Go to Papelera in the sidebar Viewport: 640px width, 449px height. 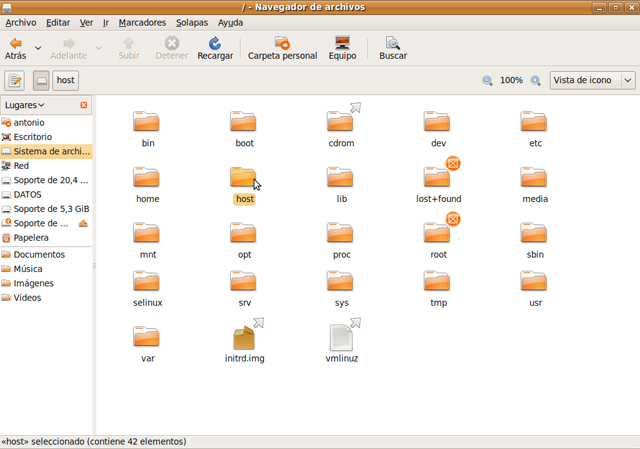pyautogui.click(x=30, y=238)
